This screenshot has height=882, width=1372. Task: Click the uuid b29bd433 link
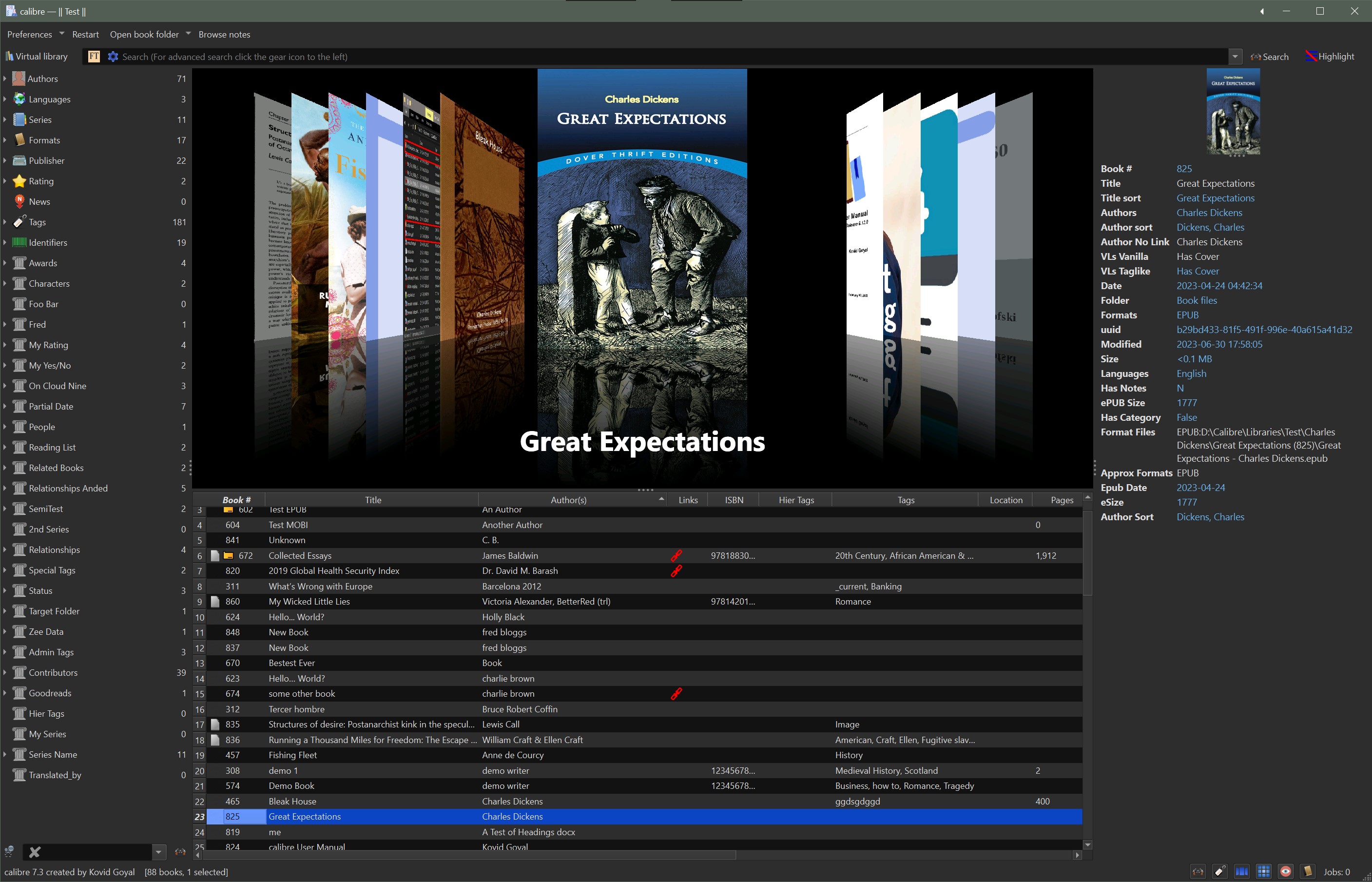coord(1264,329)
